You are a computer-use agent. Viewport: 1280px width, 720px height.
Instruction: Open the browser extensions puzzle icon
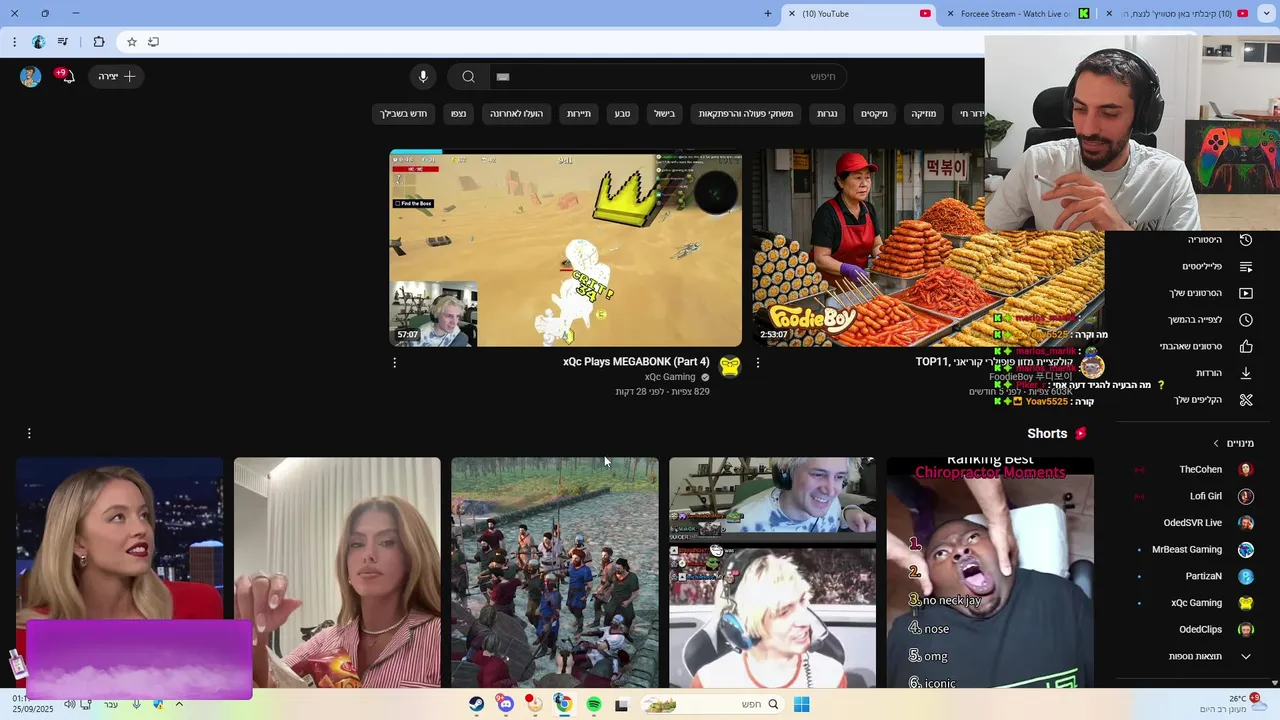[99, 42]
